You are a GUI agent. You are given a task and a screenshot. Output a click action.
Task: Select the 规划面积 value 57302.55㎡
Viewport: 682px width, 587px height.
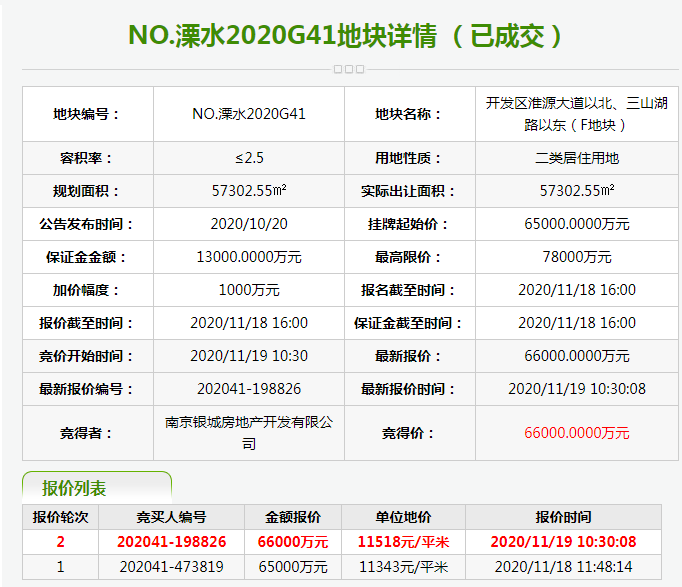pyautogui.click(x=249, y=191)
